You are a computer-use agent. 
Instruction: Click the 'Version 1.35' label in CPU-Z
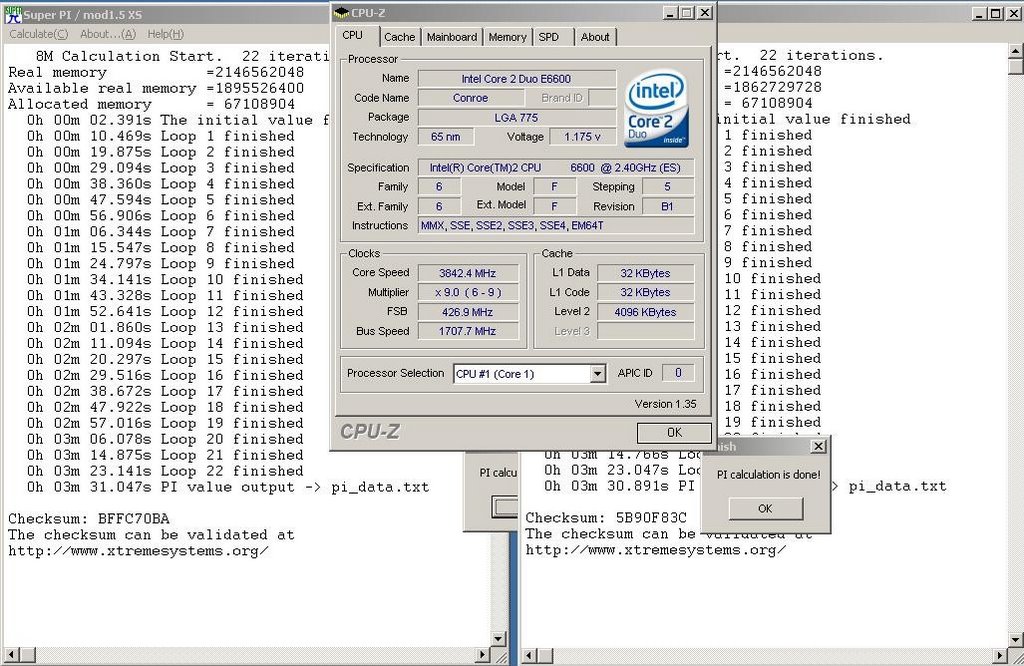[665, 404]
